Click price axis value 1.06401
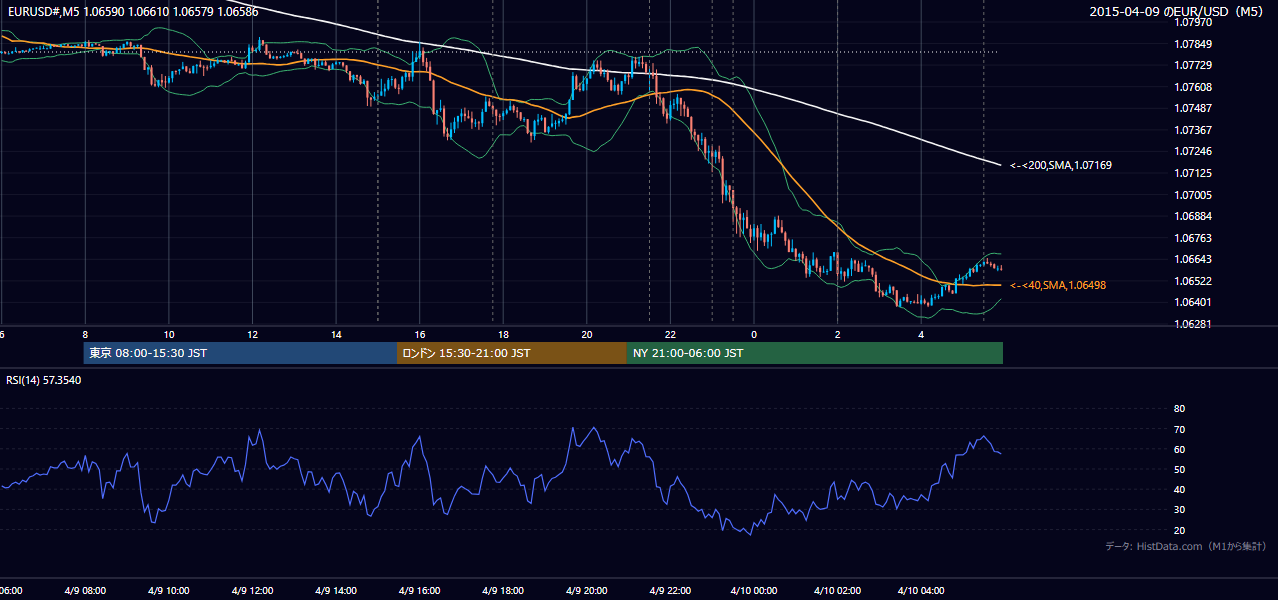The height and width of the screenshot is (600, 1278). (x=1195, y=302)
